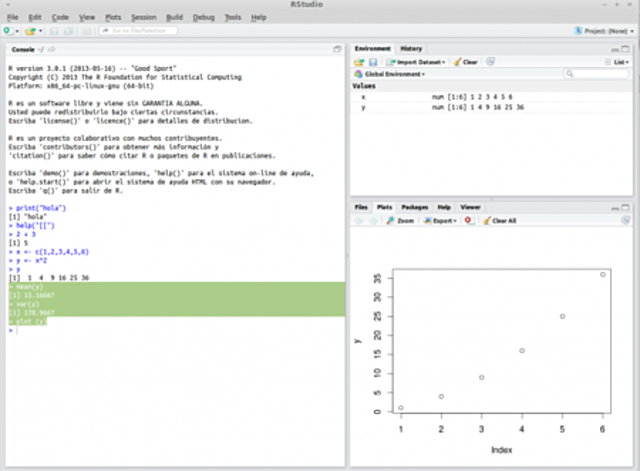Click the value 'num [1:6] 1 4 9 16 25 36'
Viewport: 640px width, 471px height.
(x=478, y=107)
